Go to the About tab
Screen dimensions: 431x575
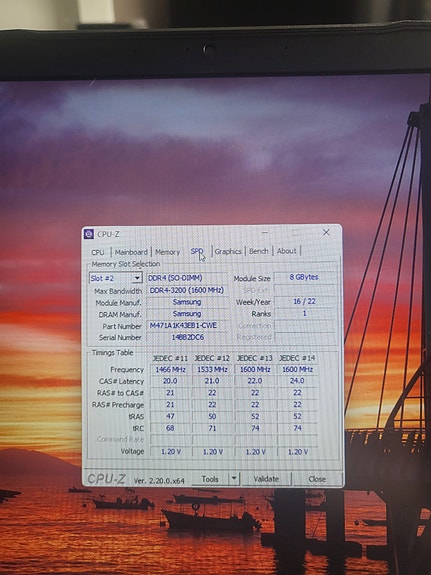pyautogui.click(x=286, y=251)
